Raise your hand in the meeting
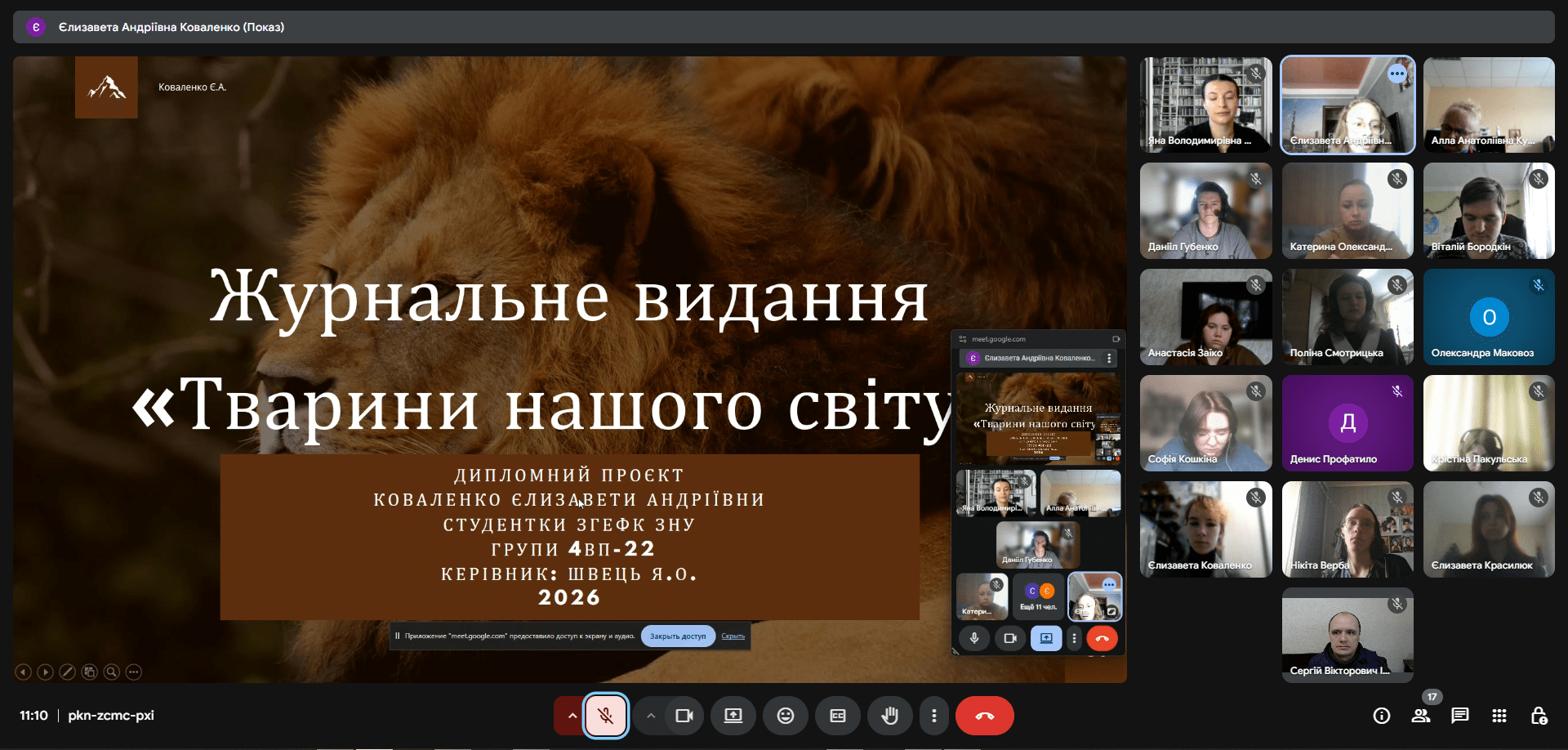 (x=889, y=716)
